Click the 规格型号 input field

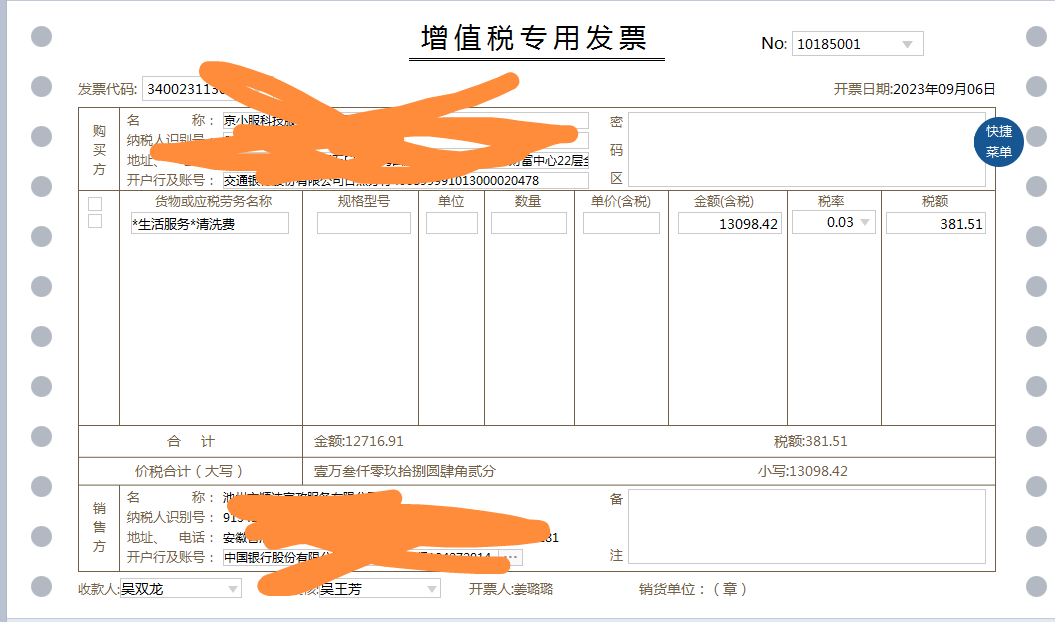click(363, 223)
